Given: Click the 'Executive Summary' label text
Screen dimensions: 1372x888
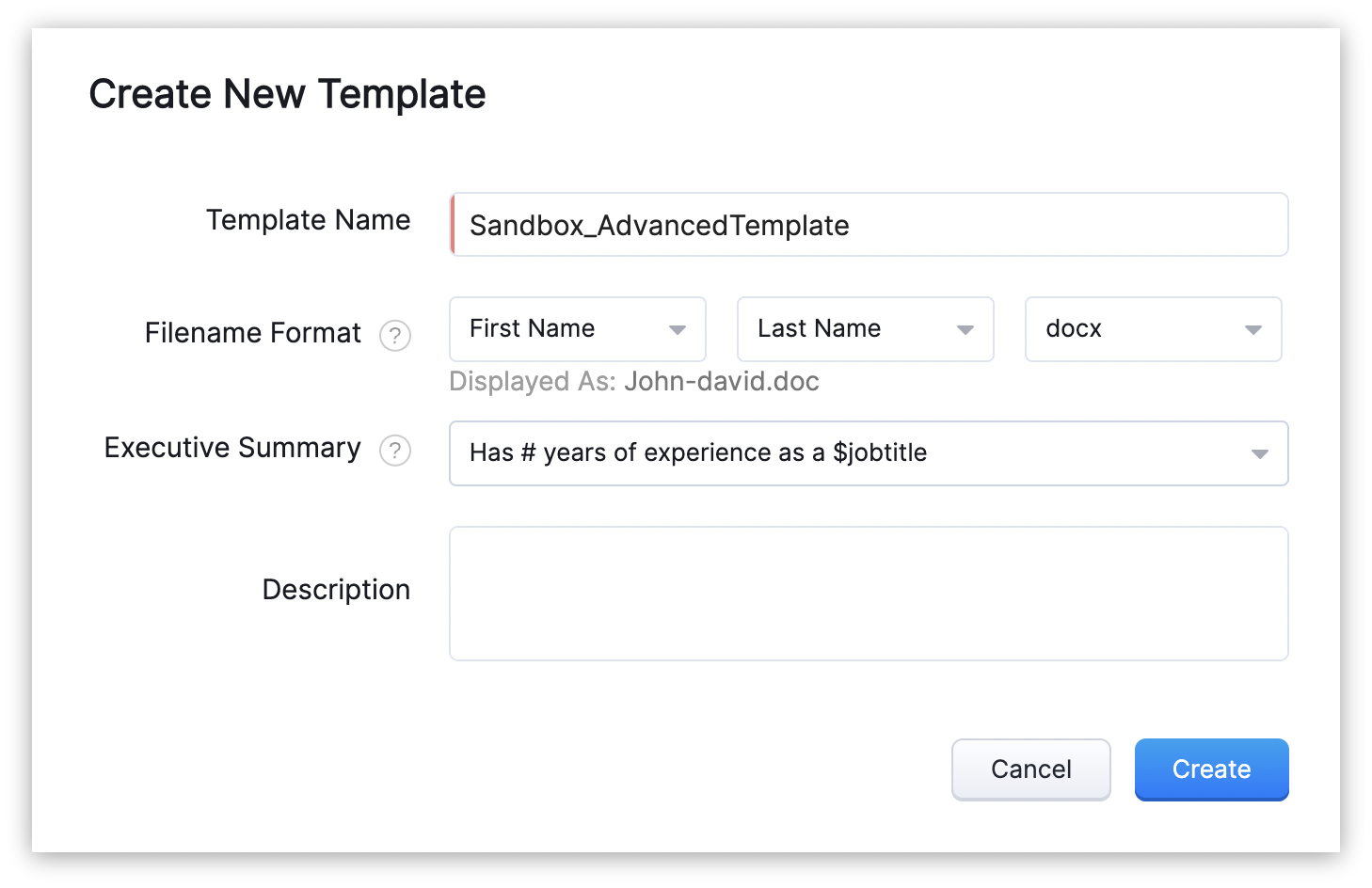Looking at the screenshot, I should [x=232, y=448].
